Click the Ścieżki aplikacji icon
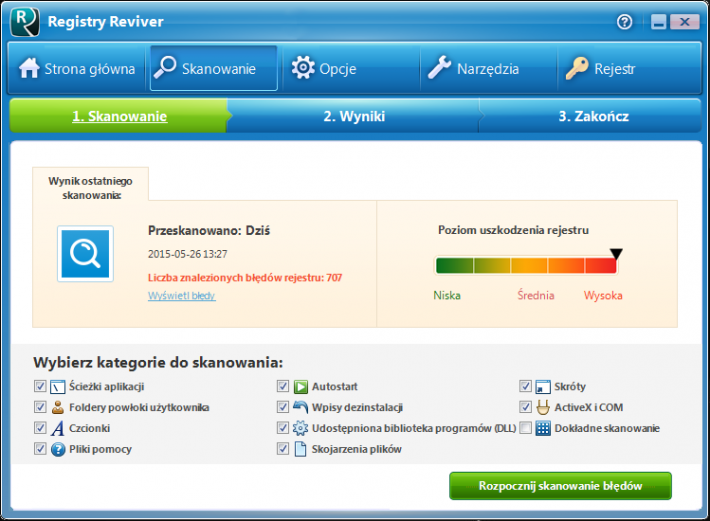710x521 pixels. point(58,387)
